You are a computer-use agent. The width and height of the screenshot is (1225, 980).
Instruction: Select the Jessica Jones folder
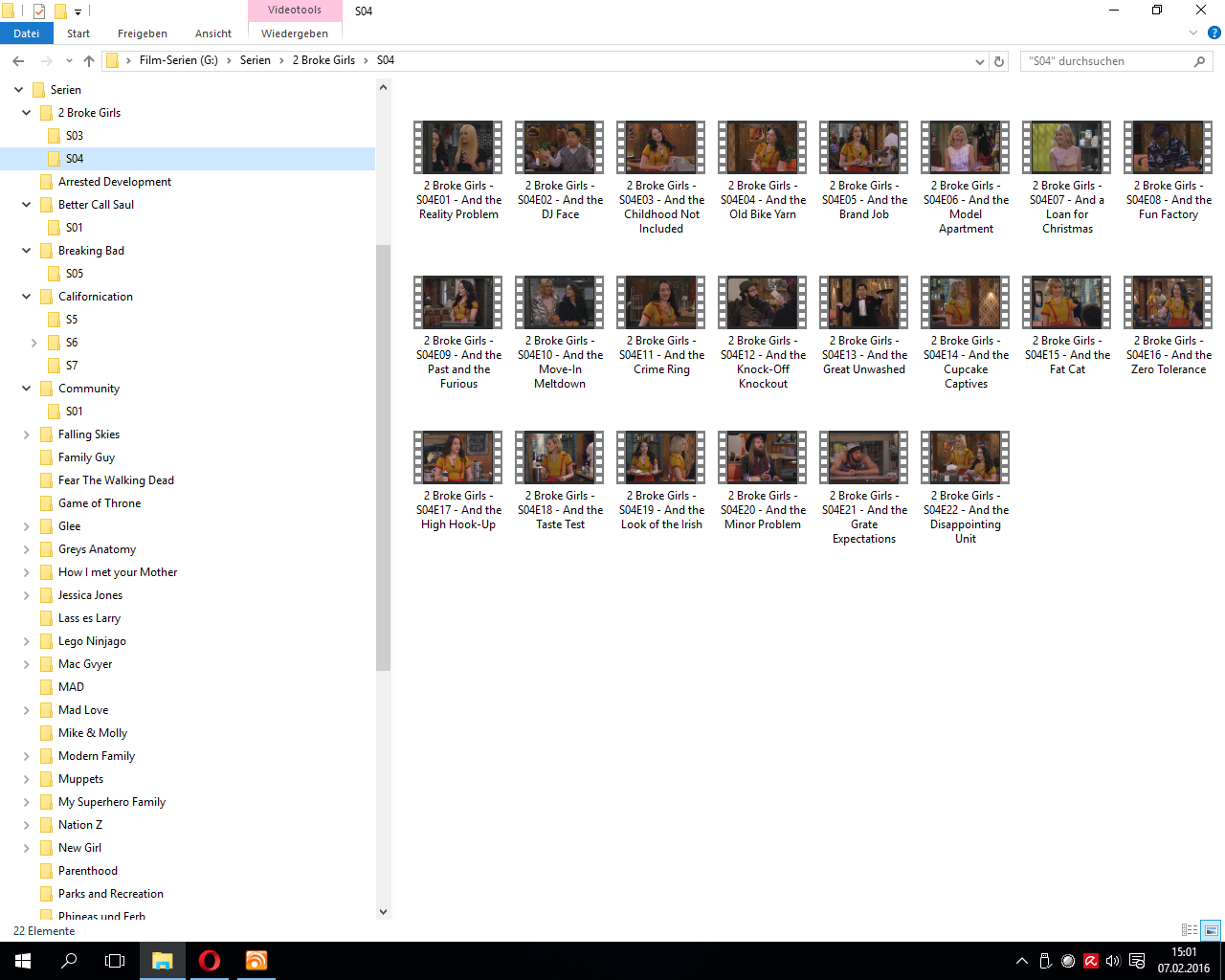tap(90, 595)
